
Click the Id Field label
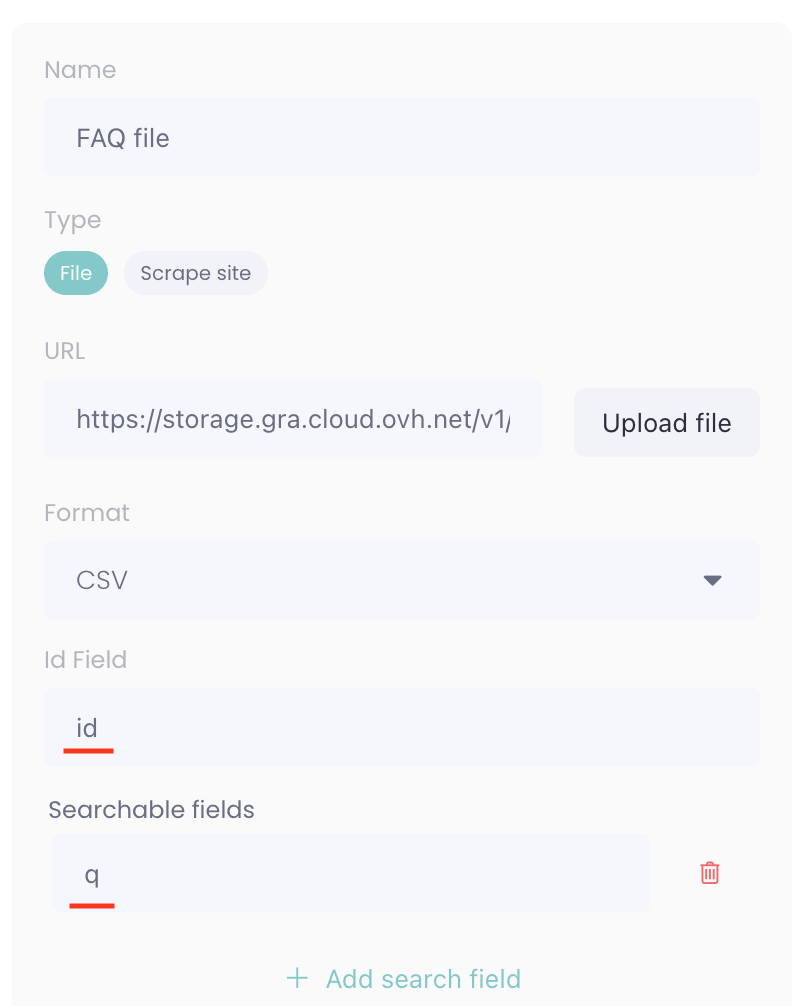86,660
